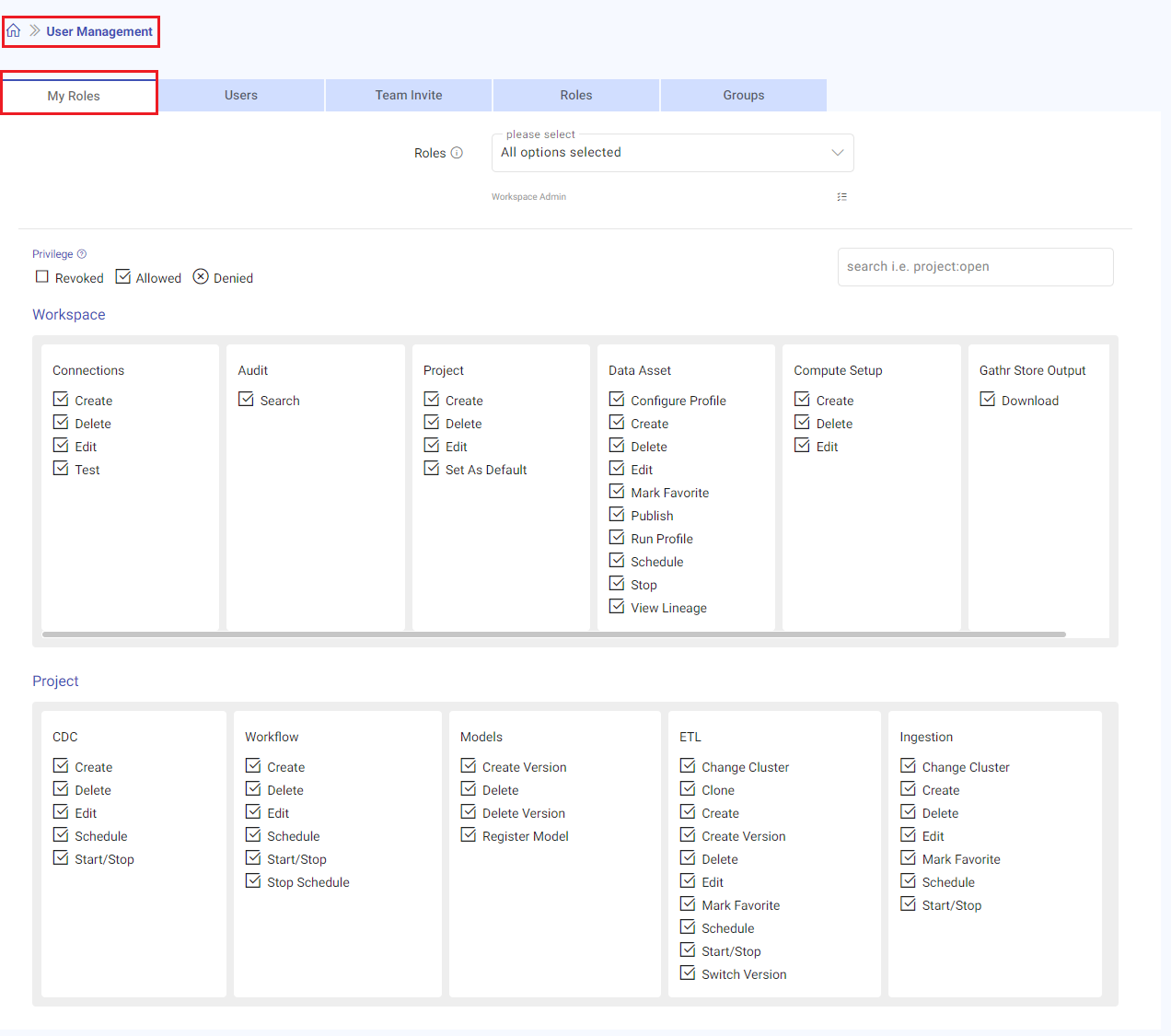Viewport: 1171px width, 1036px height.
Task: Click the User Management breadcrumb link
Action: (99, 30)
